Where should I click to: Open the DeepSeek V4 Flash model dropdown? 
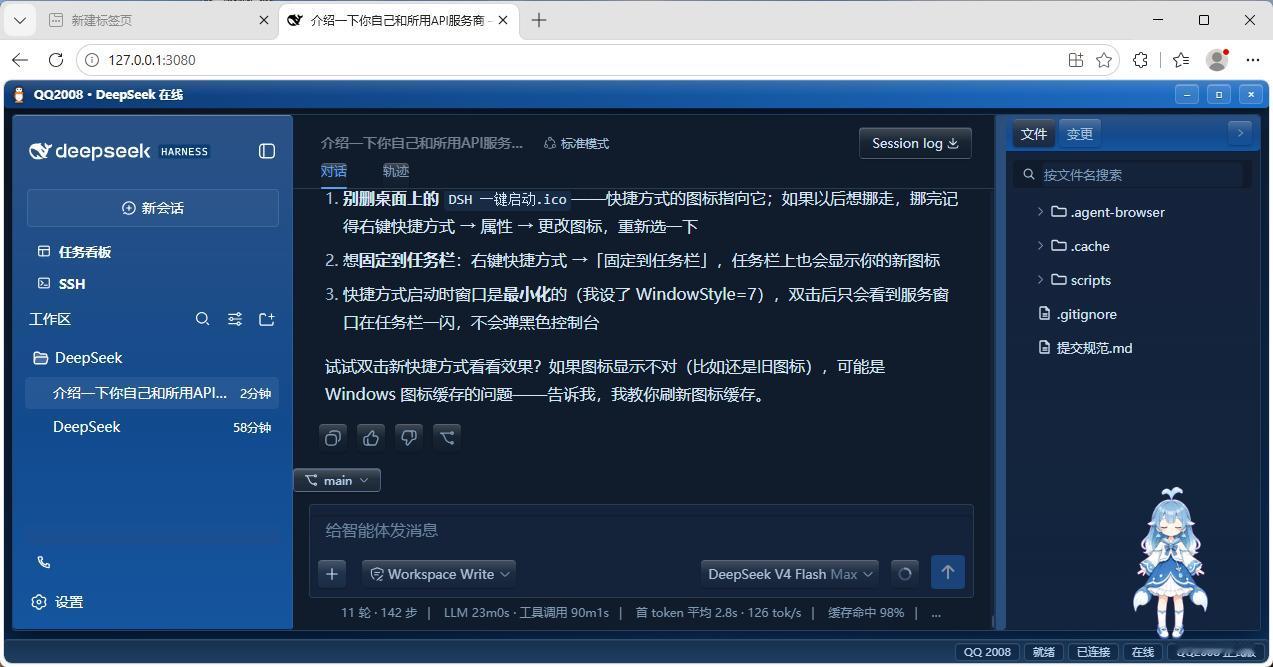point(790,574)
